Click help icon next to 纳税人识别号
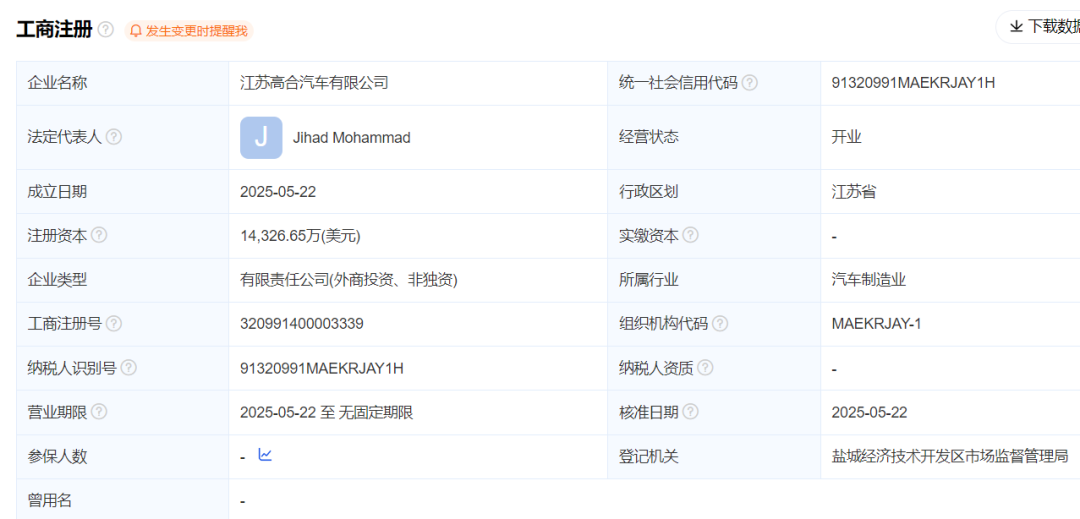 128,368
